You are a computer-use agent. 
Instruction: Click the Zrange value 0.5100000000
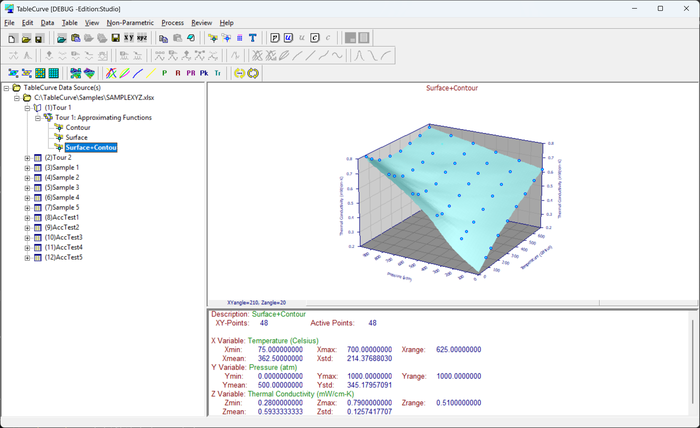pyautogui.click(x=458, y=403)
